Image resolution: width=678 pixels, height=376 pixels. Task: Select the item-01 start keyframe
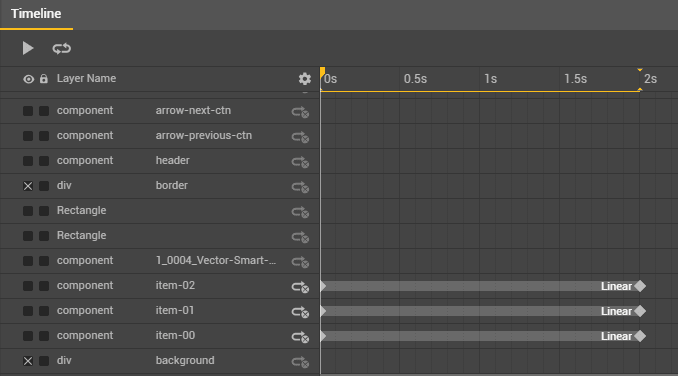click(x=323, y=311)
